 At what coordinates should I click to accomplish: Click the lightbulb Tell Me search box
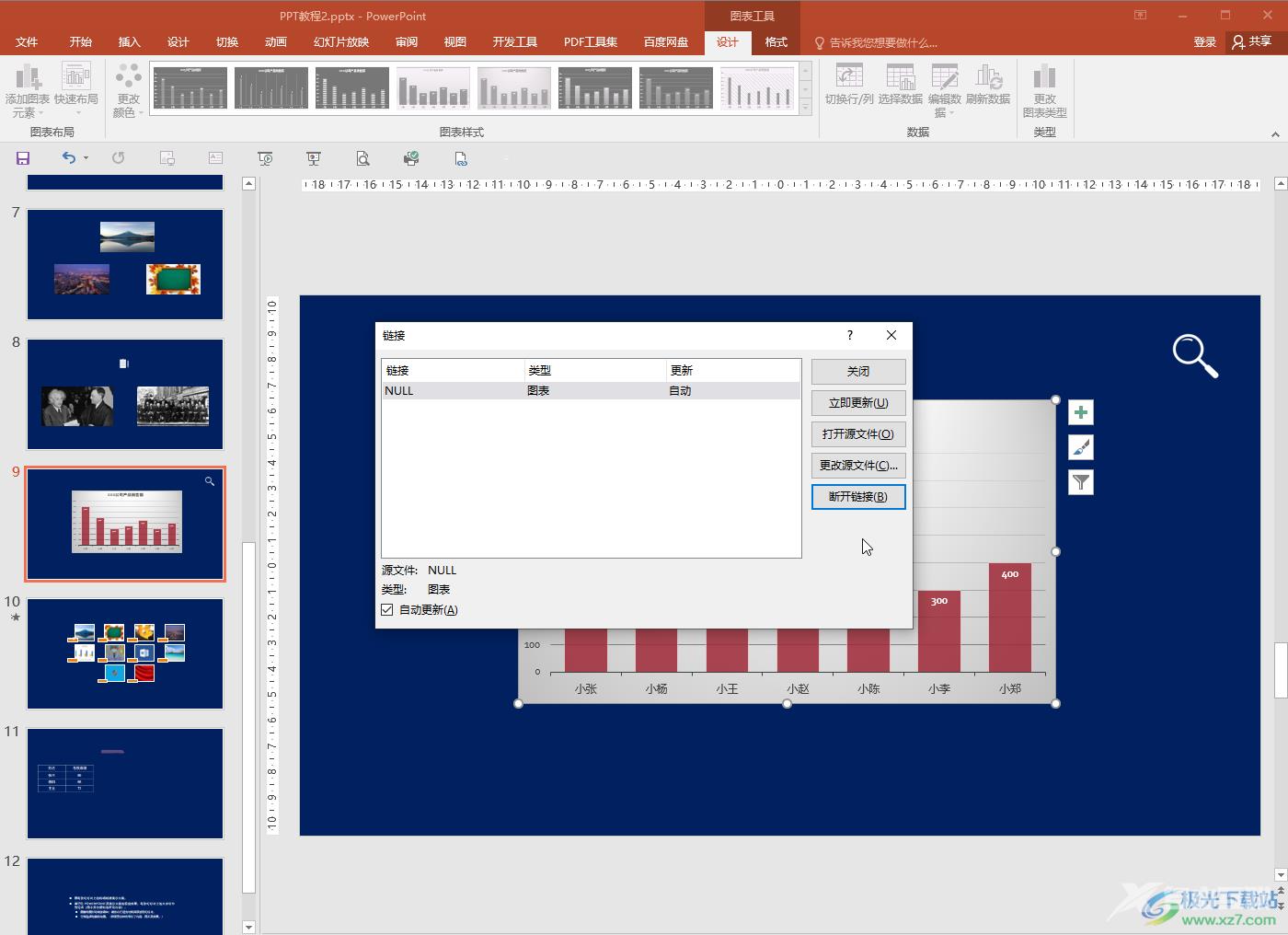877,42
